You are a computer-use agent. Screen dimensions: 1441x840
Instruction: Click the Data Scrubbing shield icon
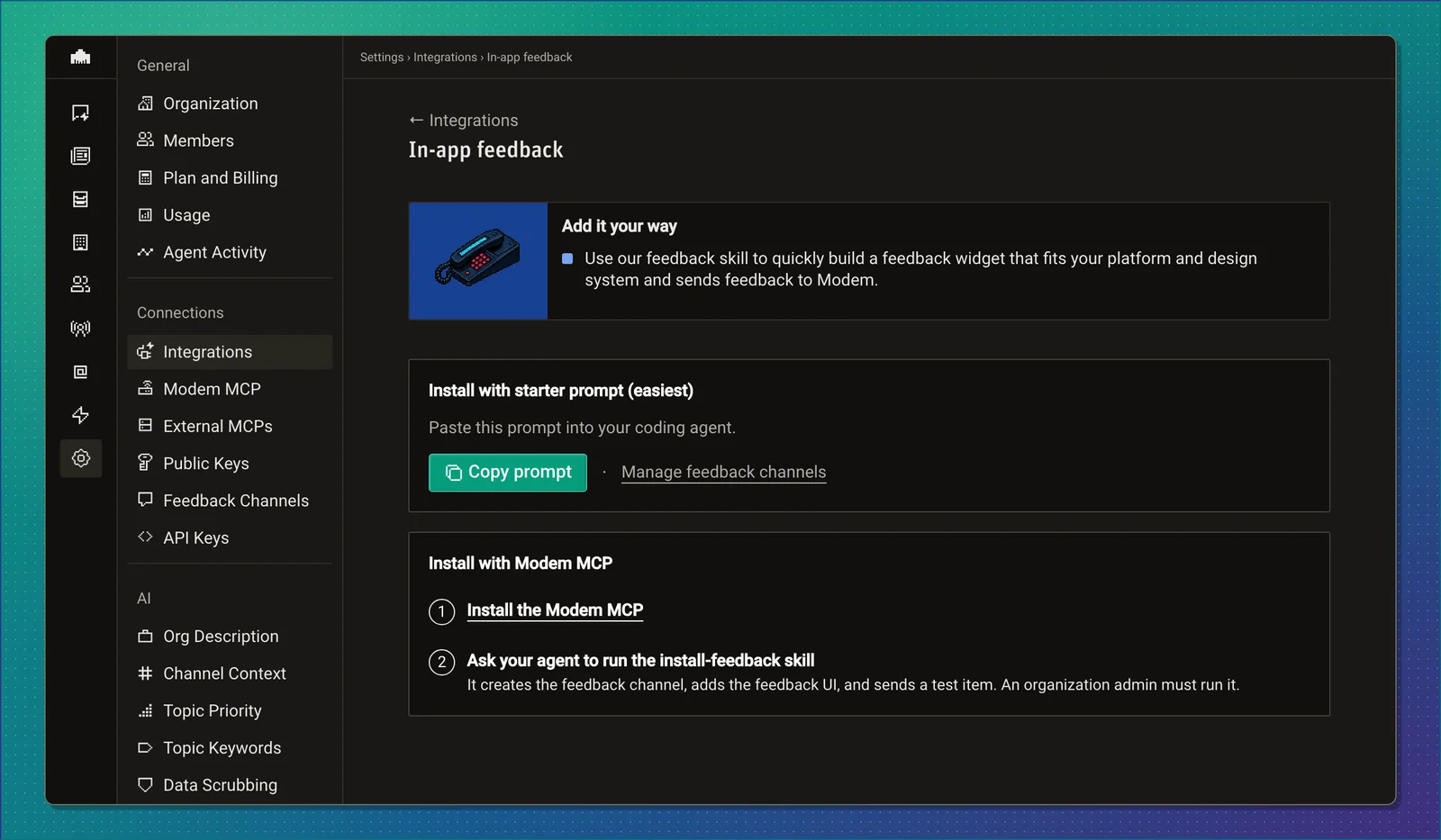click(145, 784)
